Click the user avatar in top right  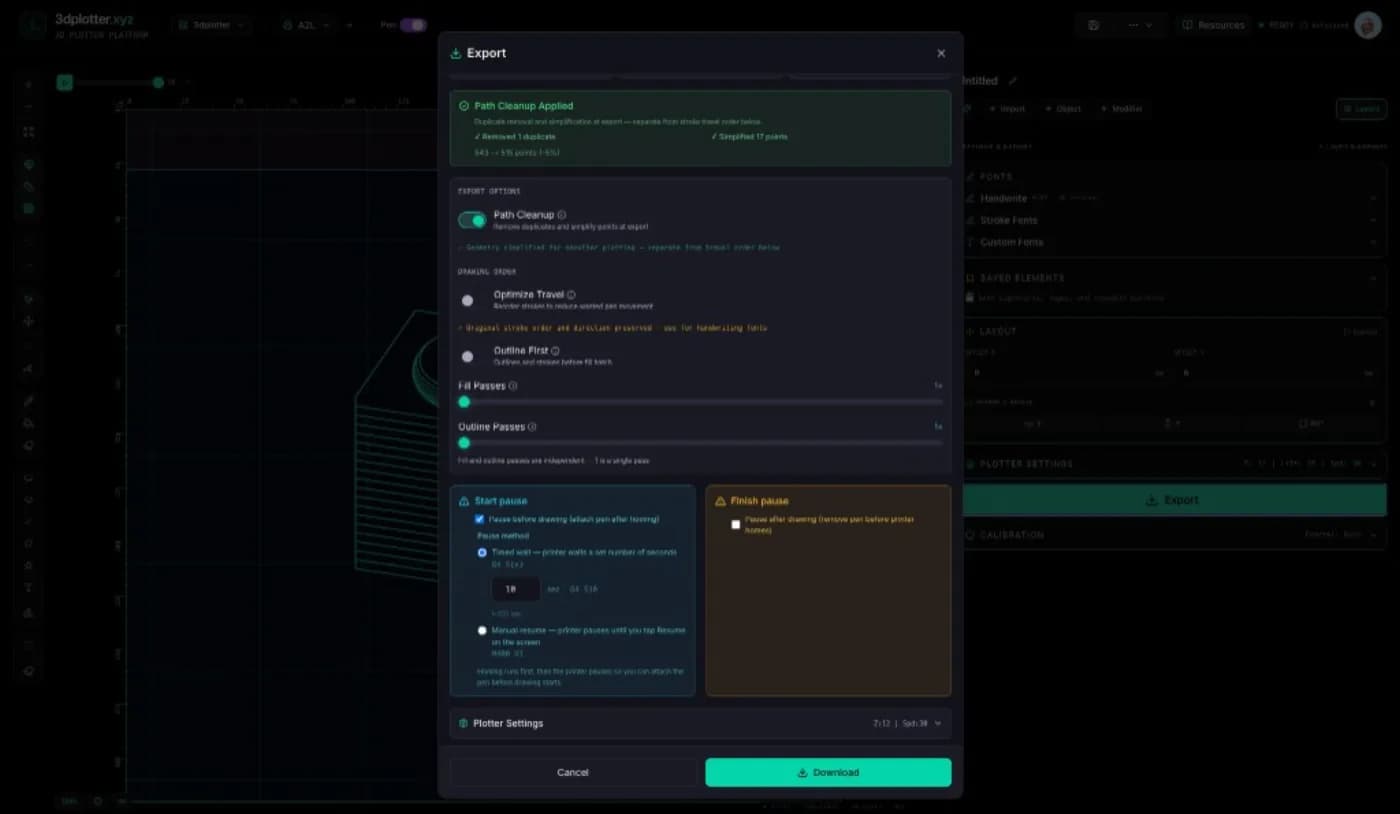(1368, 25)
